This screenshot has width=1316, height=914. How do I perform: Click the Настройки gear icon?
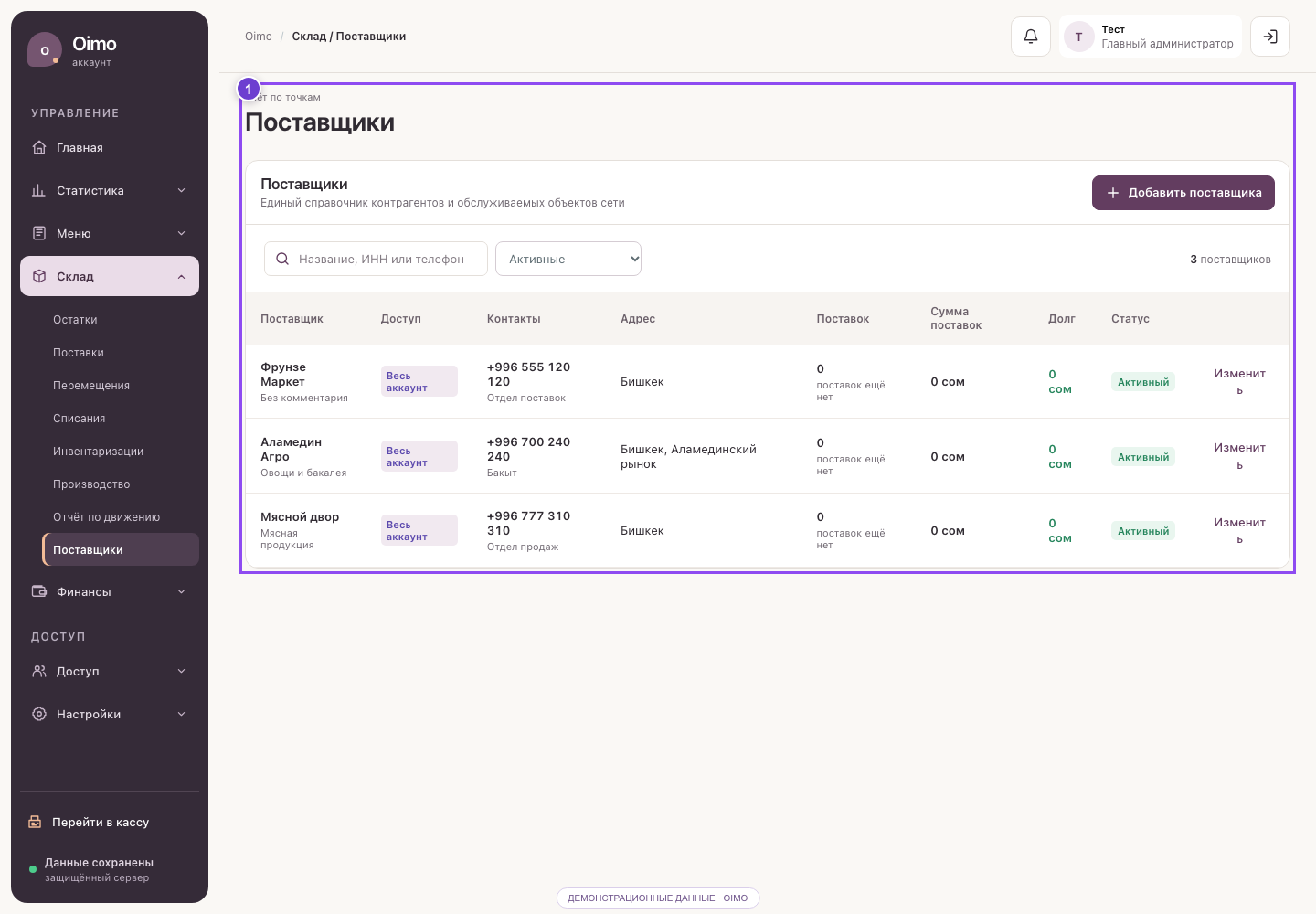39,714
